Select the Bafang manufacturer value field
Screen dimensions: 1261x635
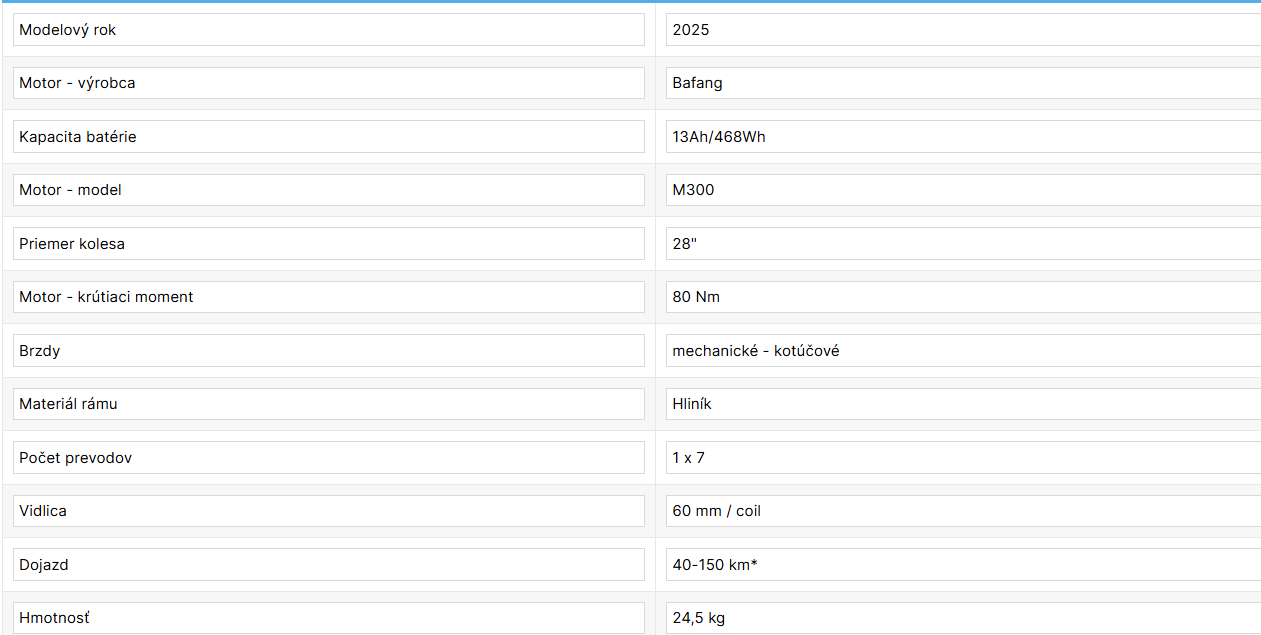pyautogui.click(x=962, y=83)
